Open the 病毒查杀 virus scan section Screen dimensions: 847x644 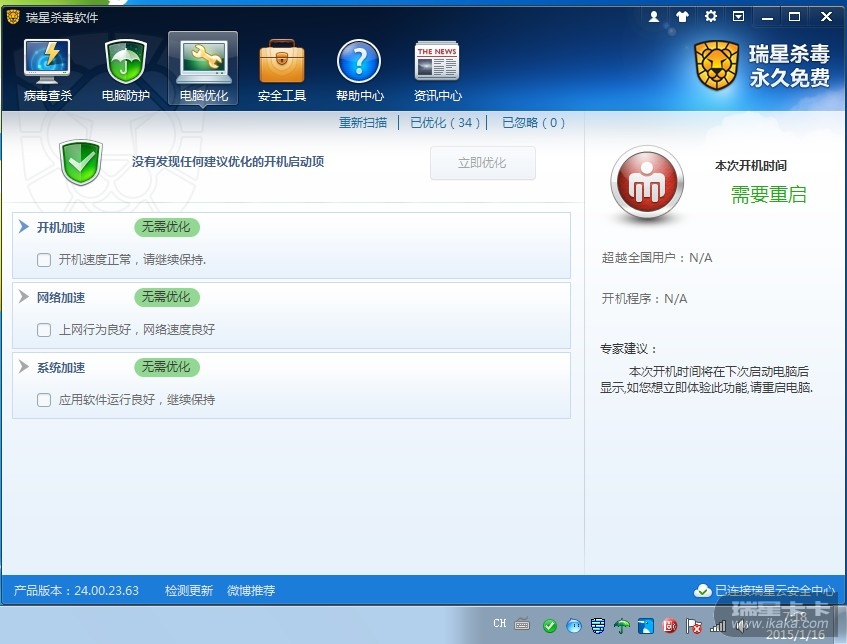tap(47, 70)
